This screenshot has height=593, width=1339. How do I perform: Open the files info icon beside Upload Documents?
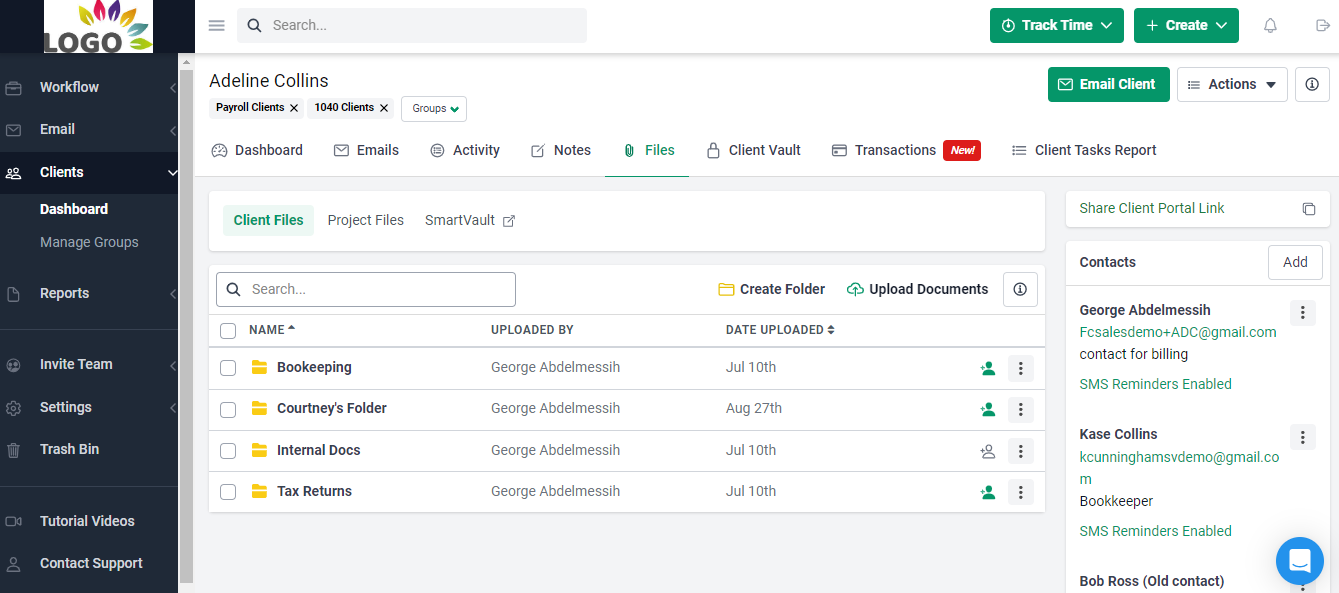click(x=1020, y=289)
